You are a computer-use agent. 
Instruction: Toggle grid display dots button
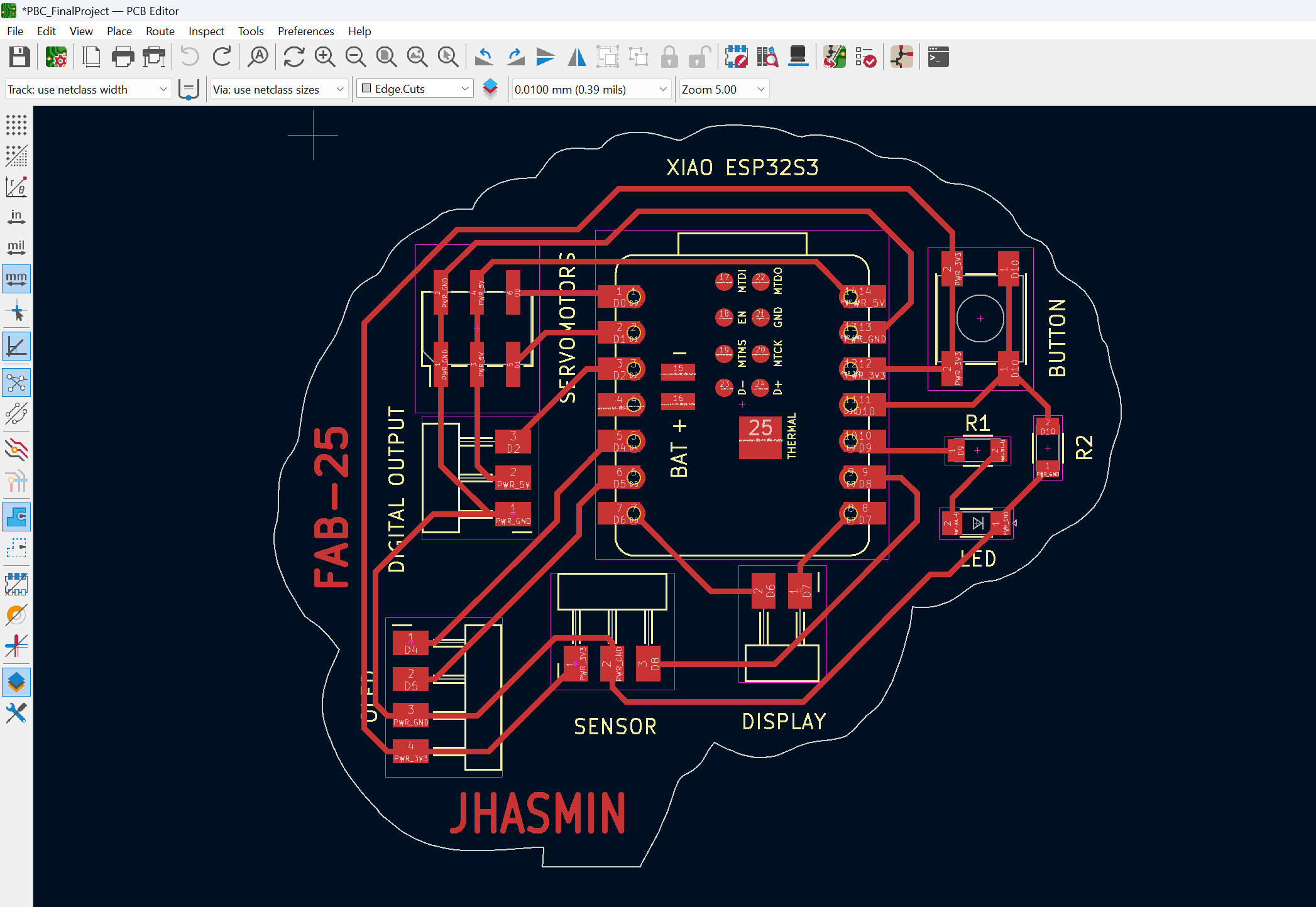16,125
